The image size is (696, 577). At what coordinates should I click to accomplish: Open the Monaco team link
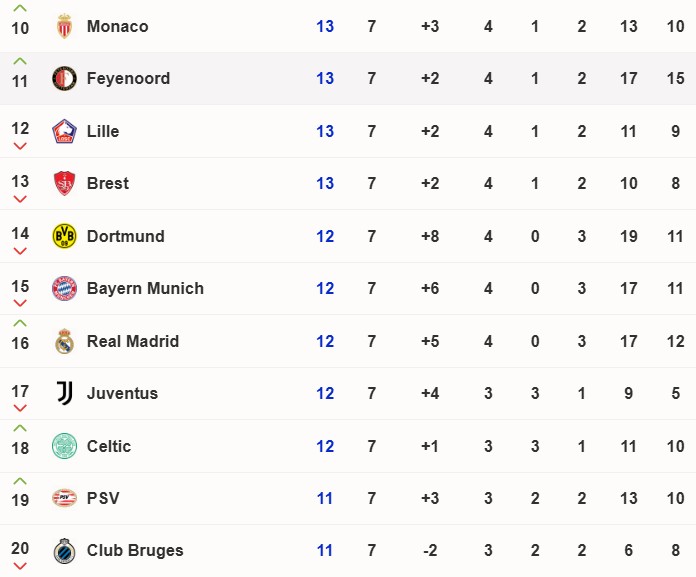[118, 26]
